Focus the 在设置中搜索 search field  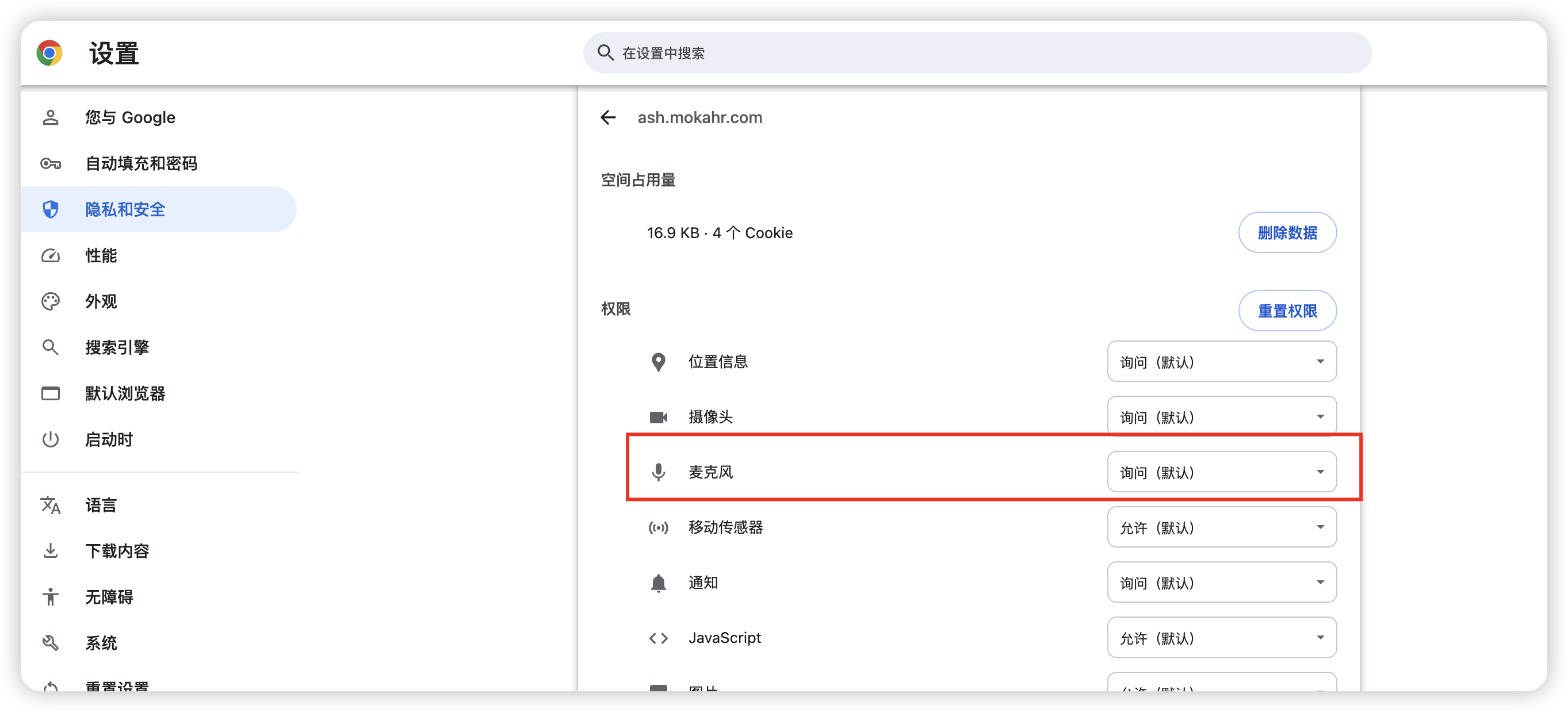(974, 53)
